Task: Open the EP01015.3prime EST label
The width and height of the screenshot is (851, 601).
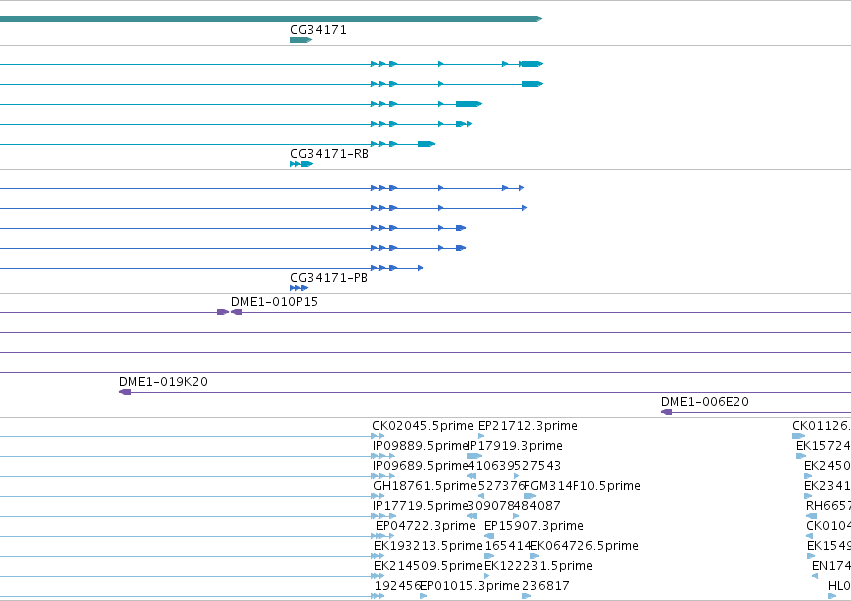Action: pyautogui.click(x=470, y=586)
